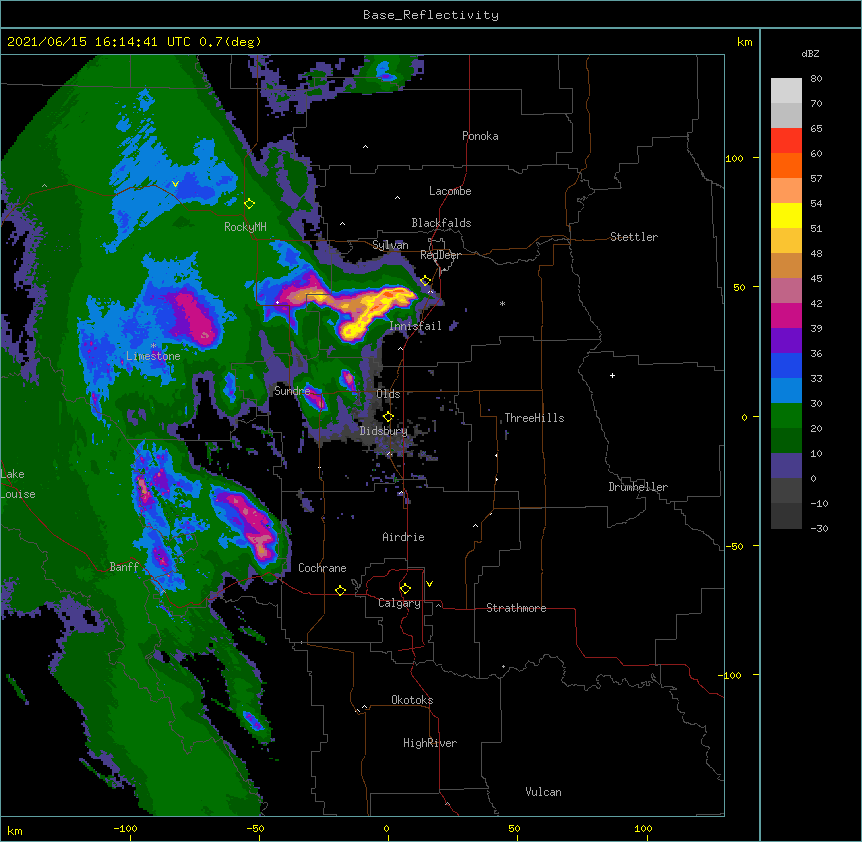Click the ThreeHills town label
The width and height of the screenshot is (862, 842).
534,418
